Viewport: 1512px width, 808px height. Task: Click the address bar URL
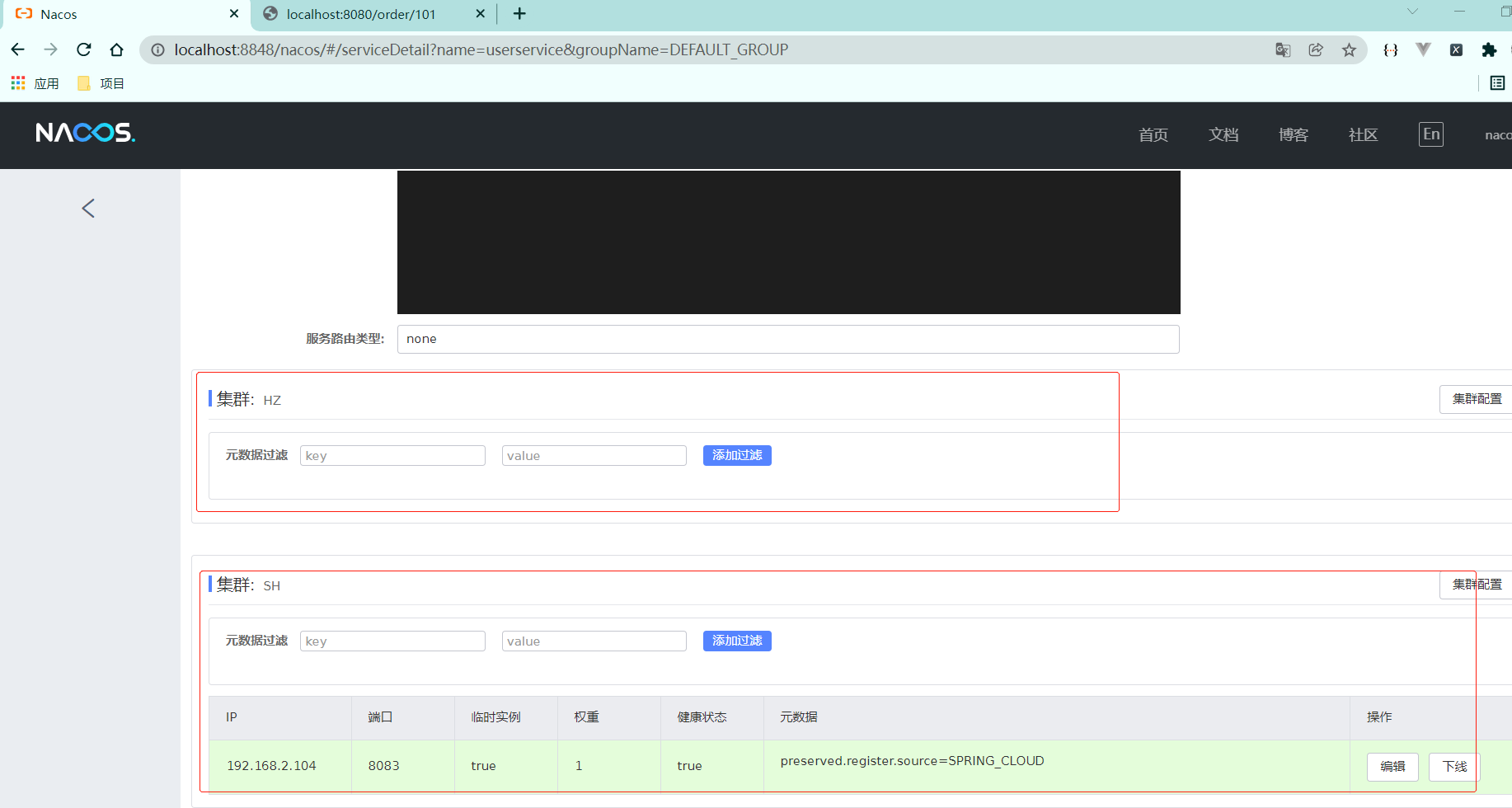coord(481,50)
